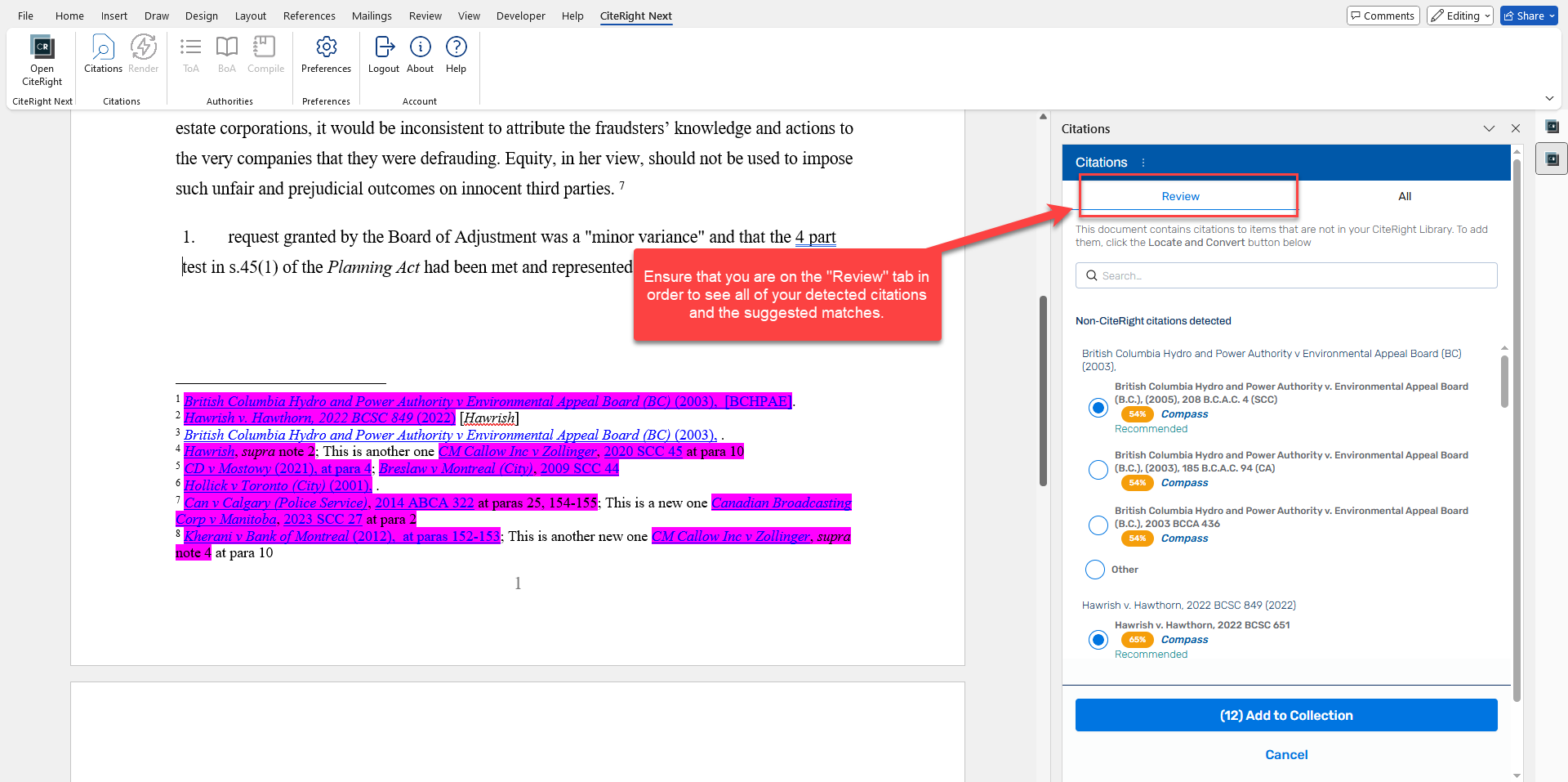Click the 'Non-CiteRight citations detected' heading
Image resolution: width=1568 pixels, height=782 pixels.
[x=1153, y=321]
